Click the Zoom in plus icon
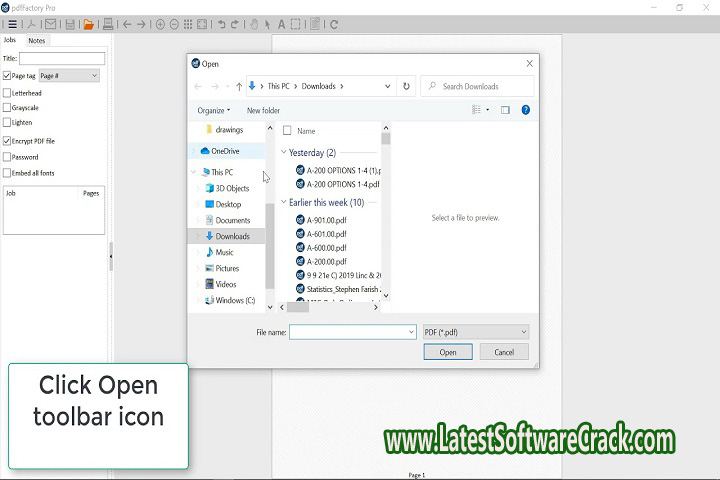 tap(160, 23)
